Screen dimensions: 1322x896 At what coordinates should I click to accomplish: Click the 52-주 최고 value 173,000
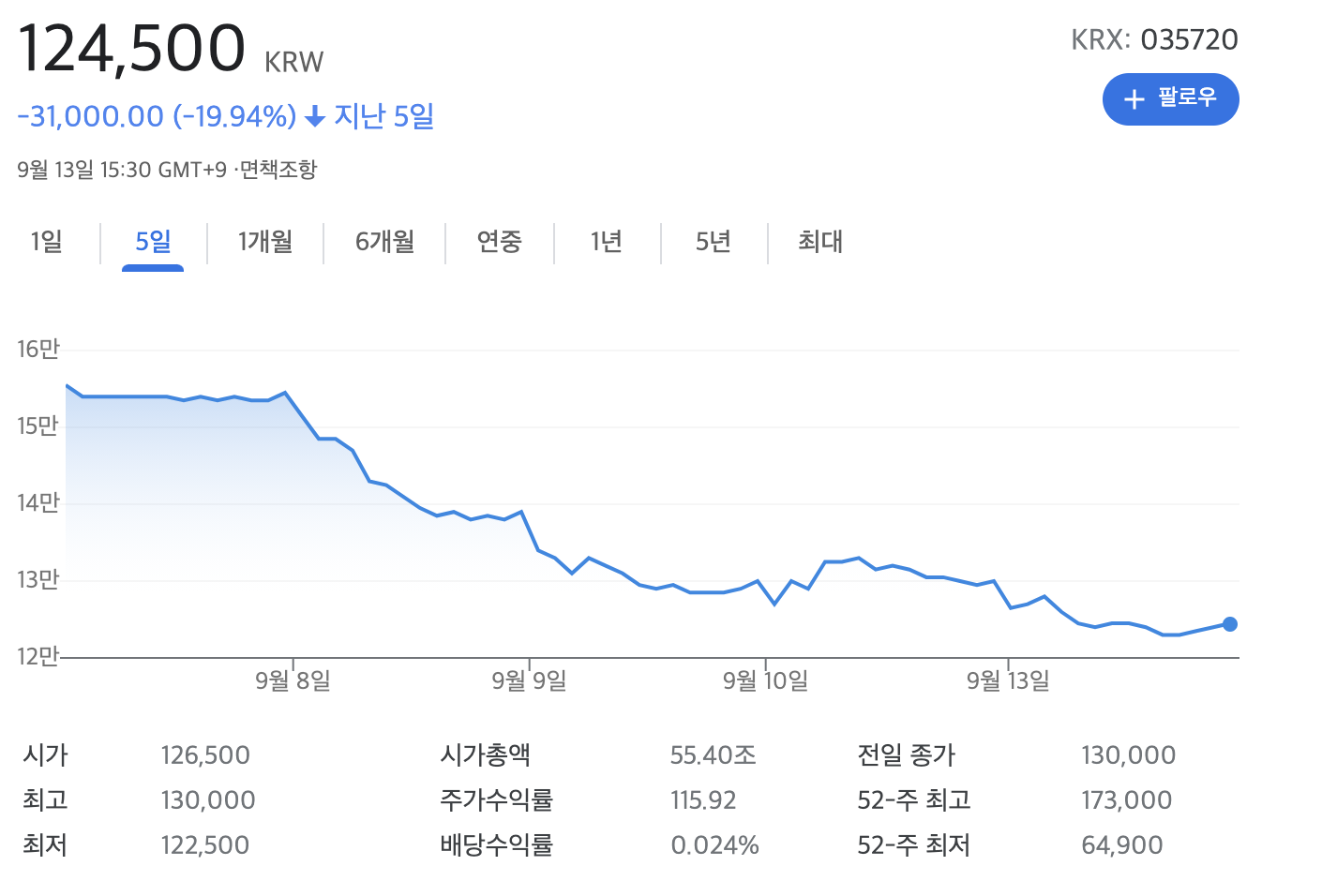[1127, 799]
